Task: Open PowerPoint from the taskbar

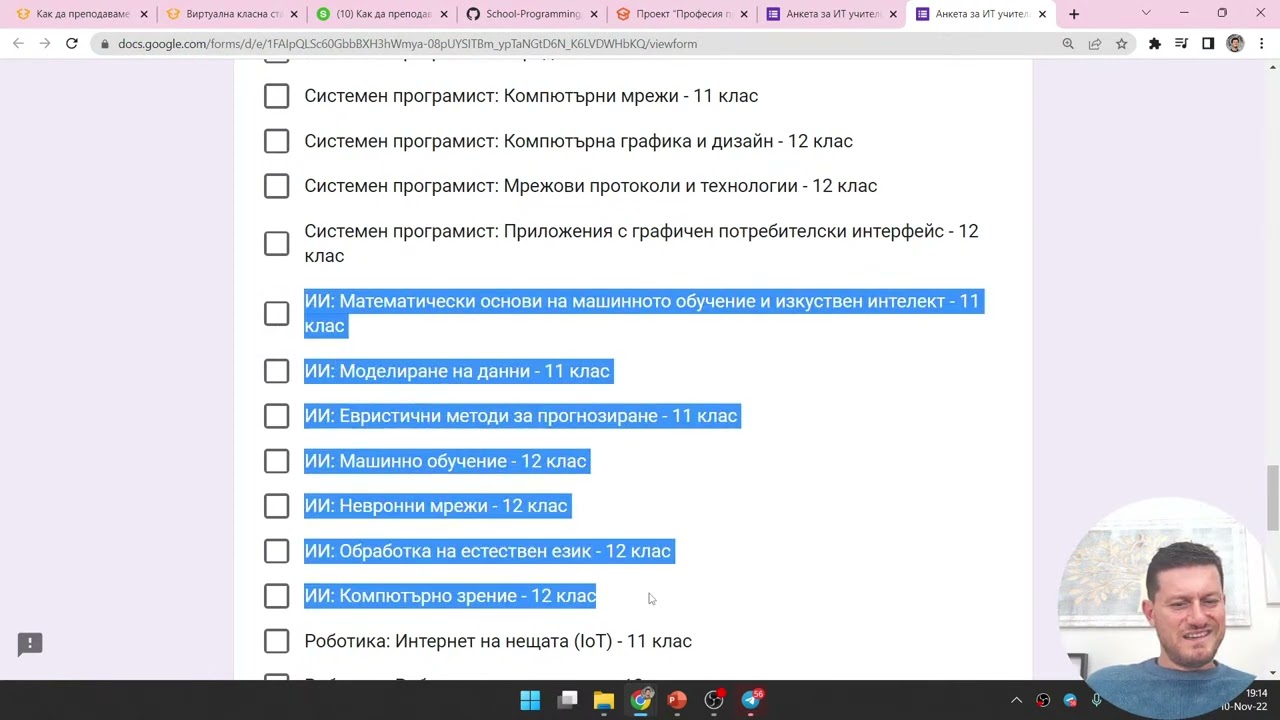Action: click(677, 700)
